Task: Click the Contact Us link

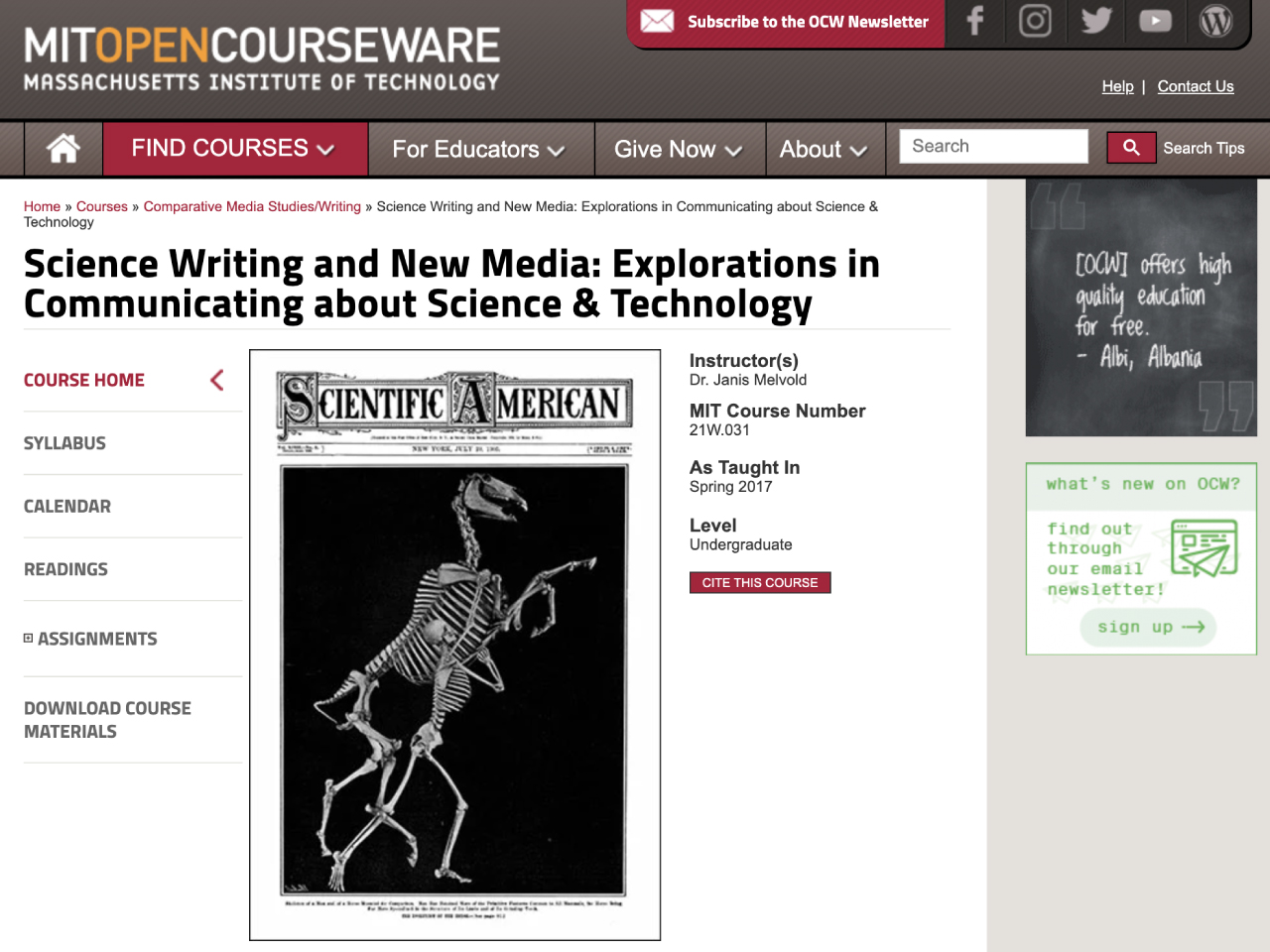Action: coord(1196,86)
